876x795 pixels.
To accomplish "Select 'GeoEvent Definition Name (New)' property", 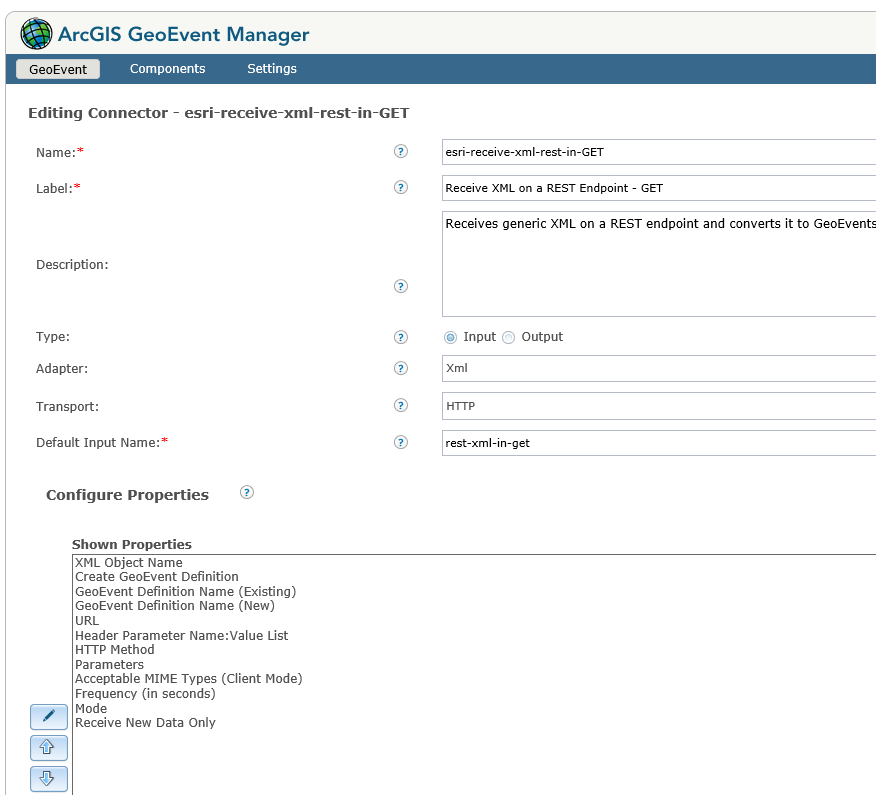I will (x=175, y=606).
